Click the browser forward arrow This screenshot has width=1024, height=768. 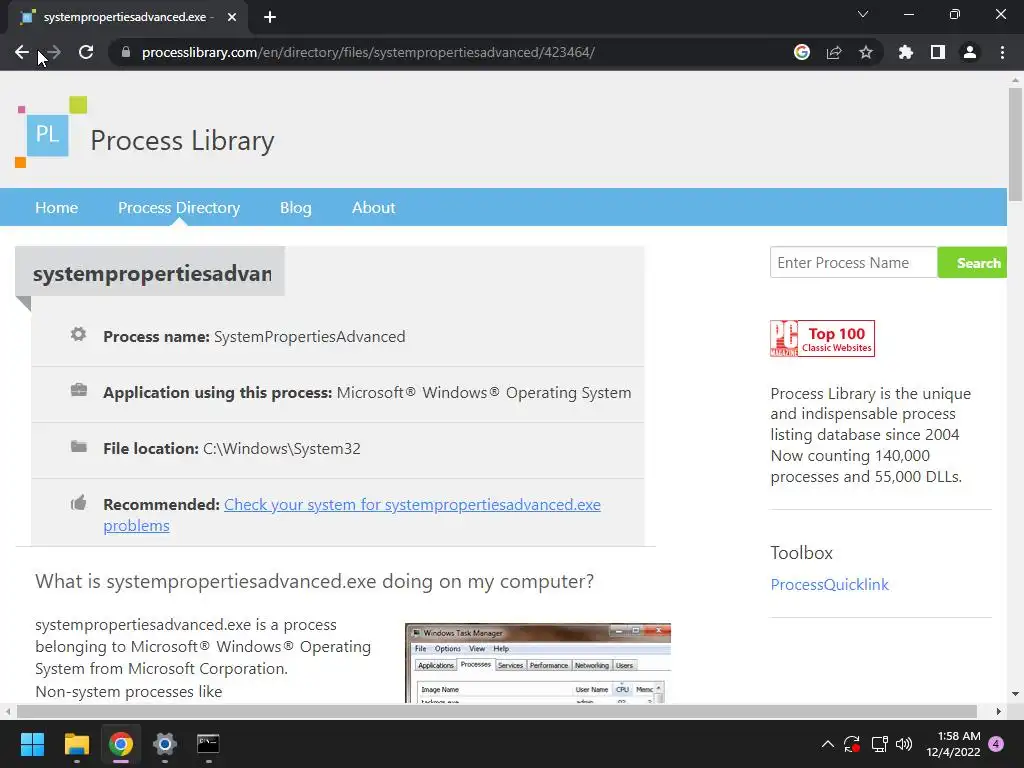[x=54, y=52]
